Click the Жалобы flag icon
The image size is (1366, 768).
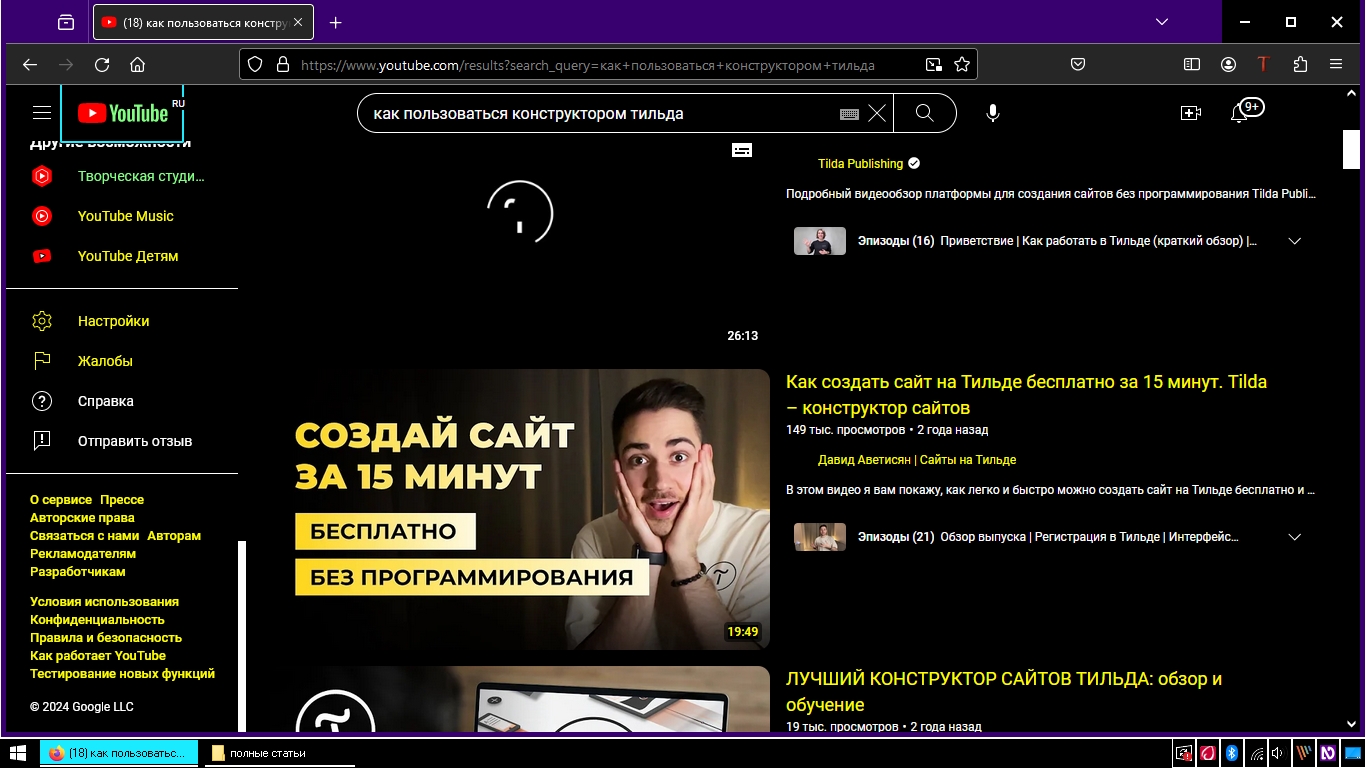42,361
